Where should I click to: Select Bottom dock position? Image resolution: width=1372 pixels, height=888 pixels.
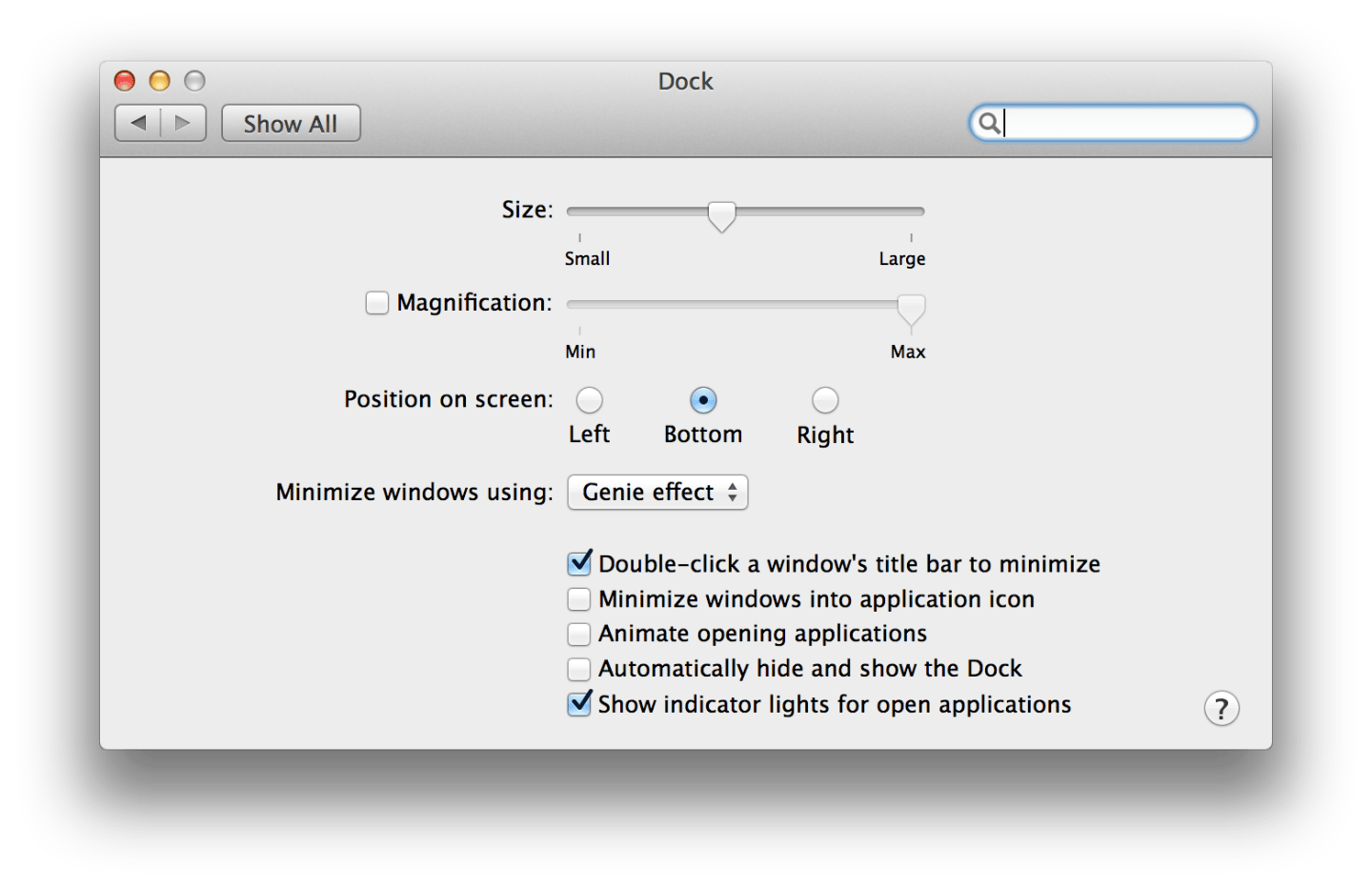pyautogui.click(x=704, y=400)
